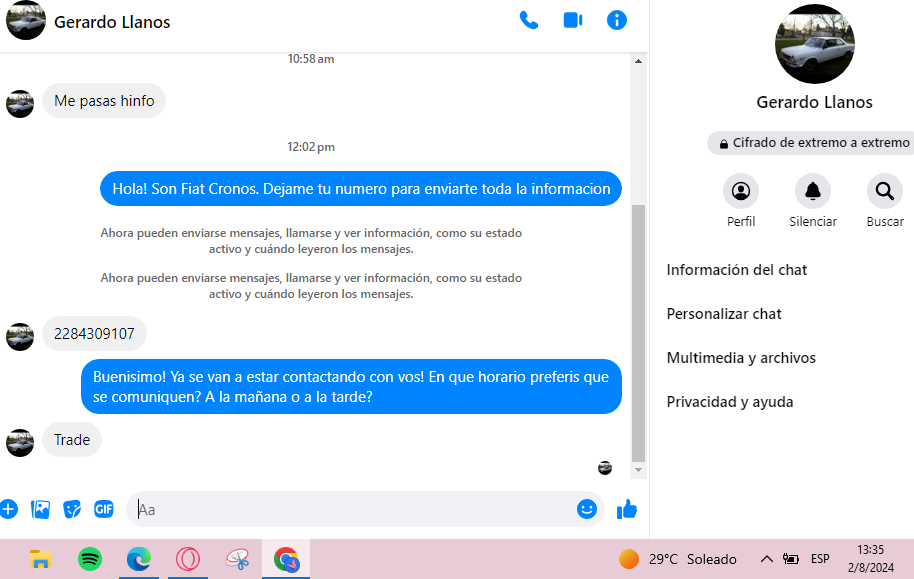
Task: Open clock and date 13:35 2/8/2024
Action: point(870,559)
